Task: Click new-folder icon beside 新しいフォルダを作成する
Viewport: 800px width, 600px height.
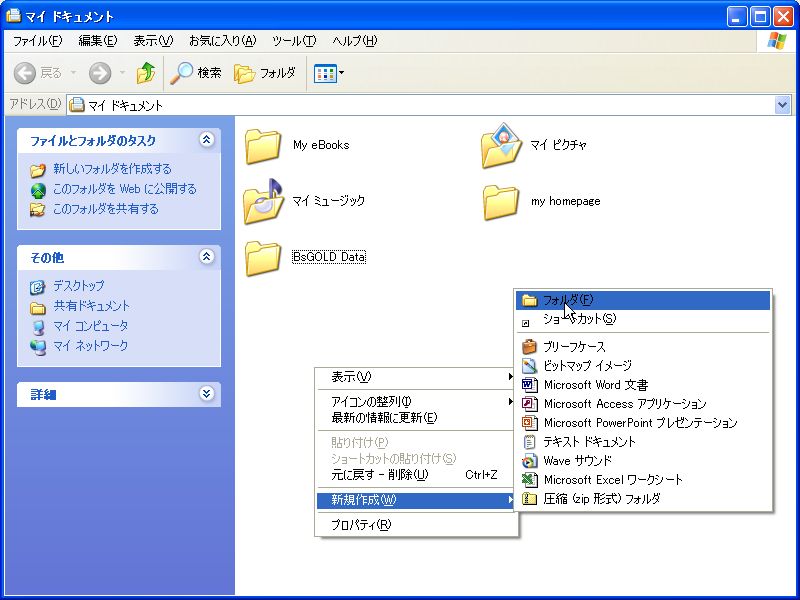Action: tap(38, 170)
